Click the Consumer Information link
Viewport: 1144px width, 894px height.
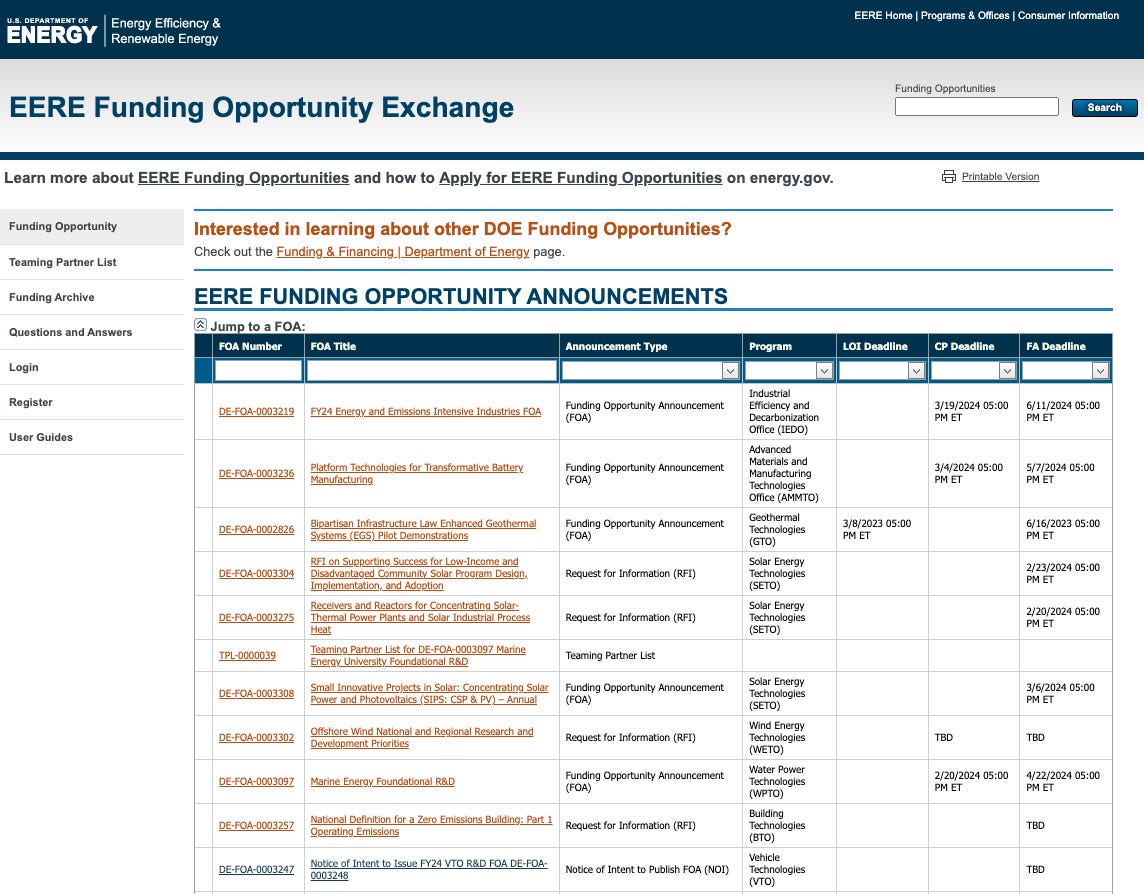pyautogui.click(x=1068, y=15)
